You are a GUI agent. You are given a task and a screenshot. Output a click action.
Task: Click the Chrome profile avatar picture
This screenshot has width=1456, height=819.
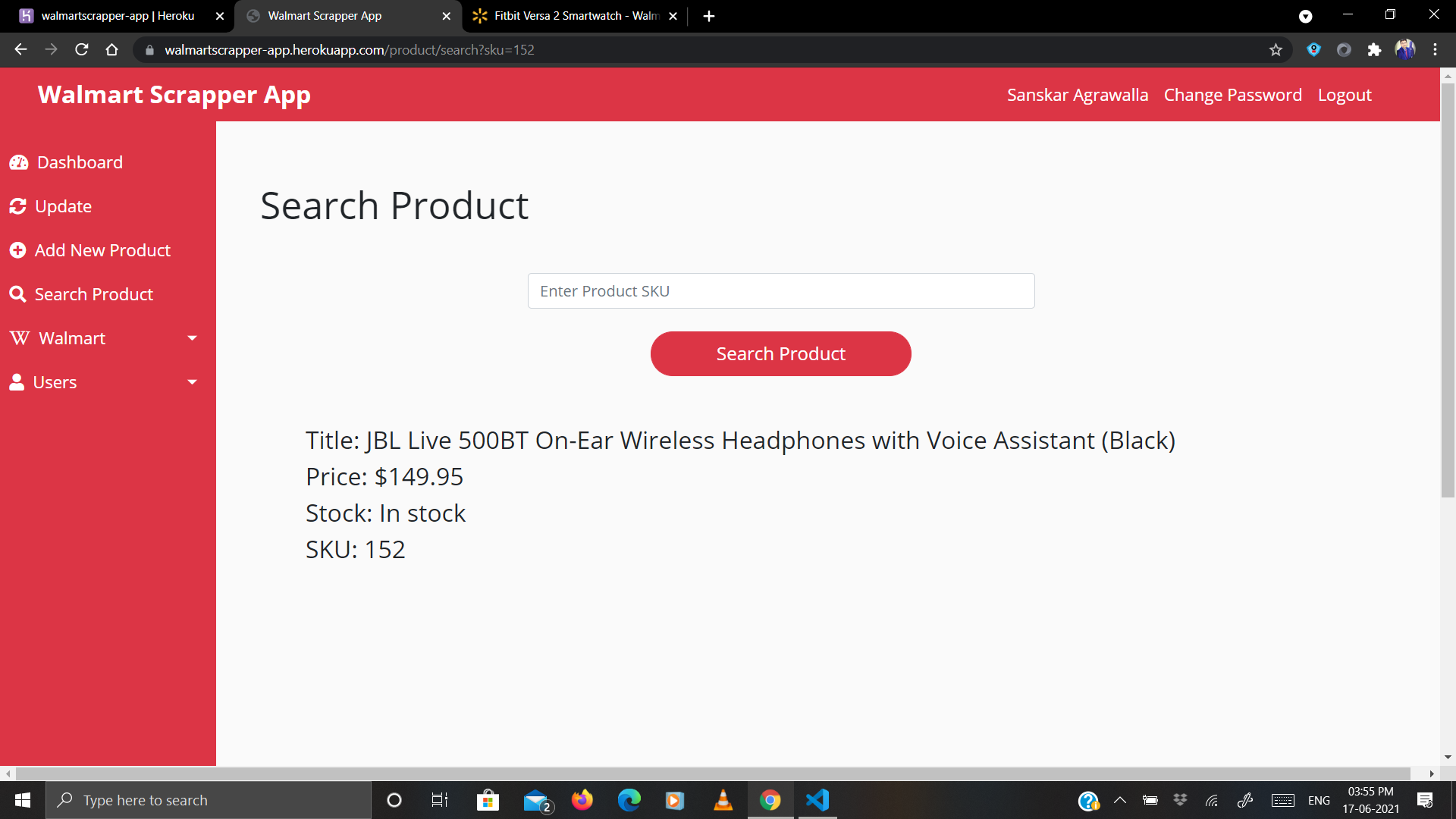[1405, 49]
